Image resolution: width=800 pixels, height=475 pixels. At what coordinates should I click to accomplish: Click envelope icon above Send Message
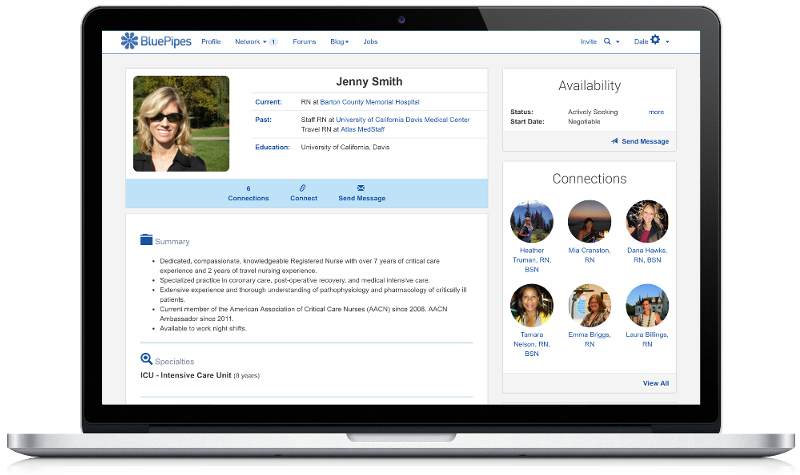tap(361, 188)
